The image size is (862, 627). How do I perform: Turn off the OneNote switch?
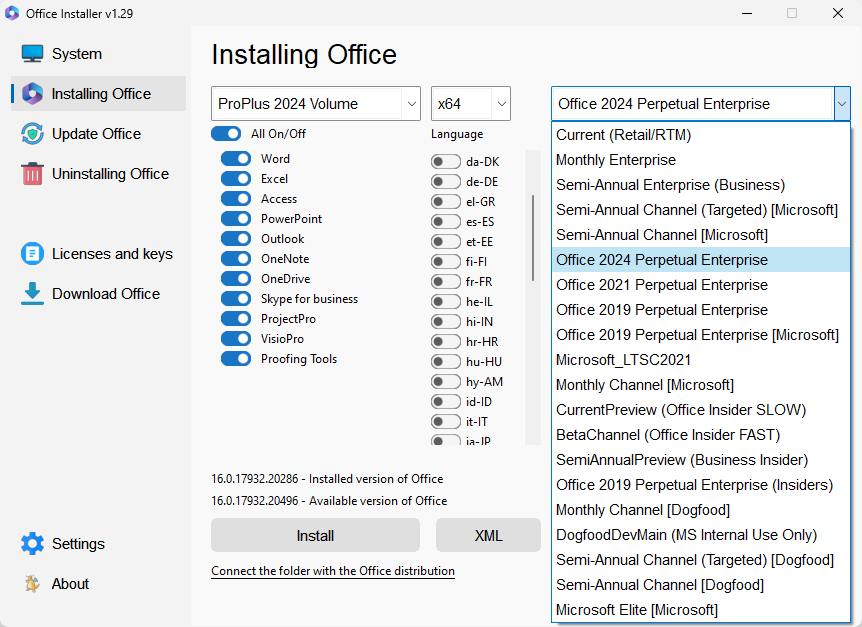tap(236, 258)
